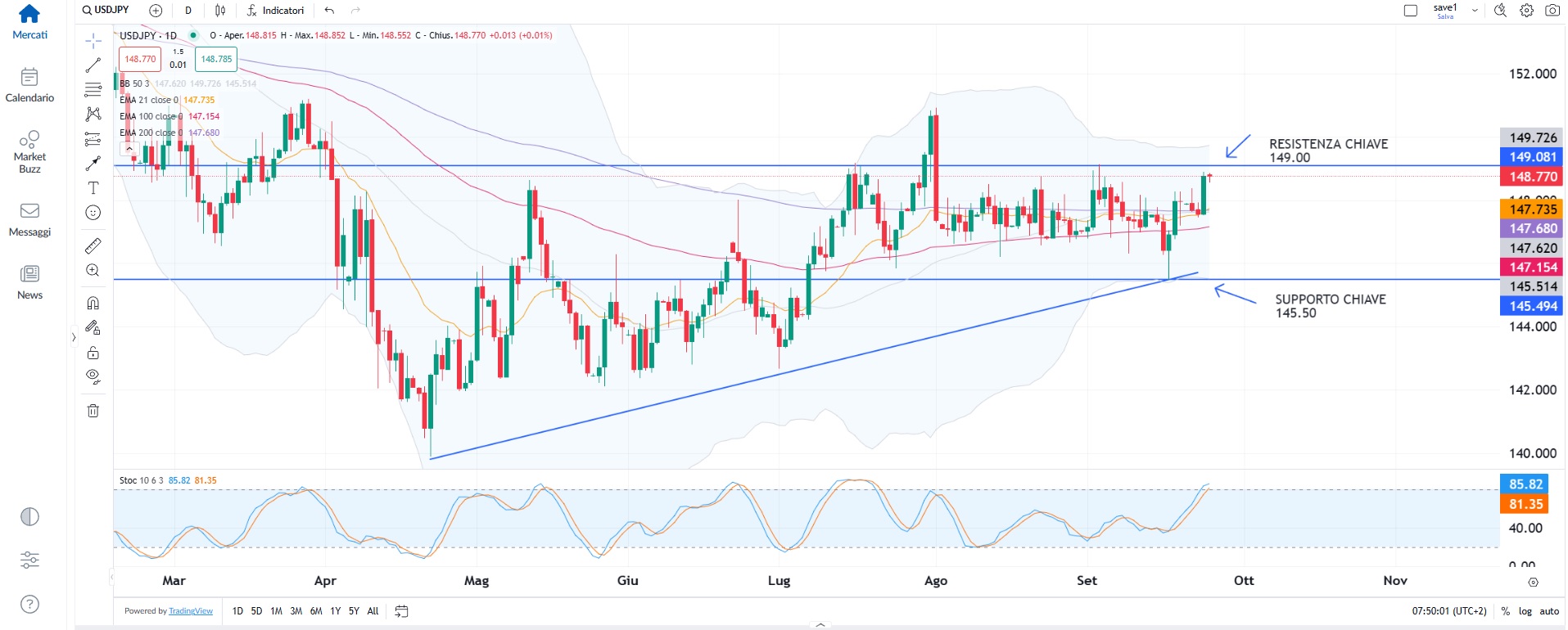Hide all drawings with the eye icon
Screen dimensions: 1568x630
(x=93, y=376)
